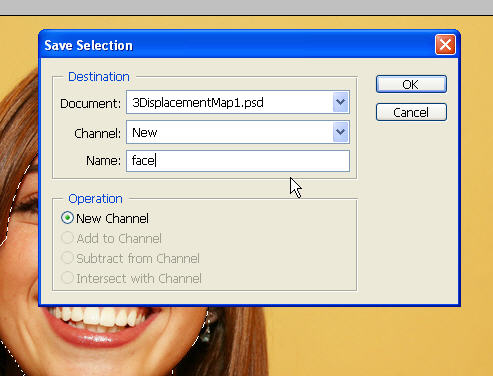The height and width of the screenshot is (376, 493).
Task: Open the Document dropdown arrow
Action: 340,102
